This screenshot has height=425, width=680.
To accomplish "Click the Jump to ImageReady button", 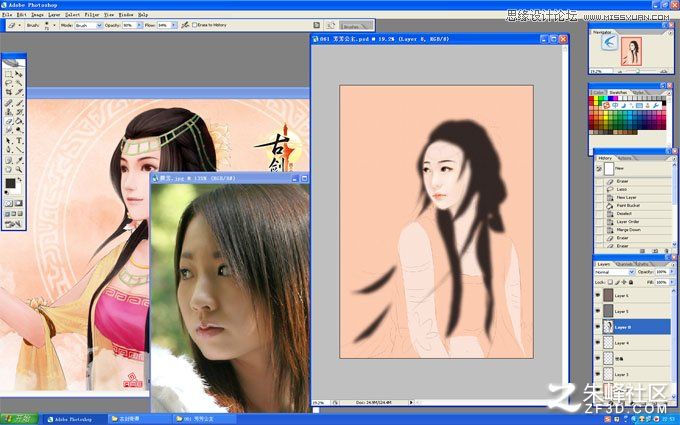I will coord(13,224).
